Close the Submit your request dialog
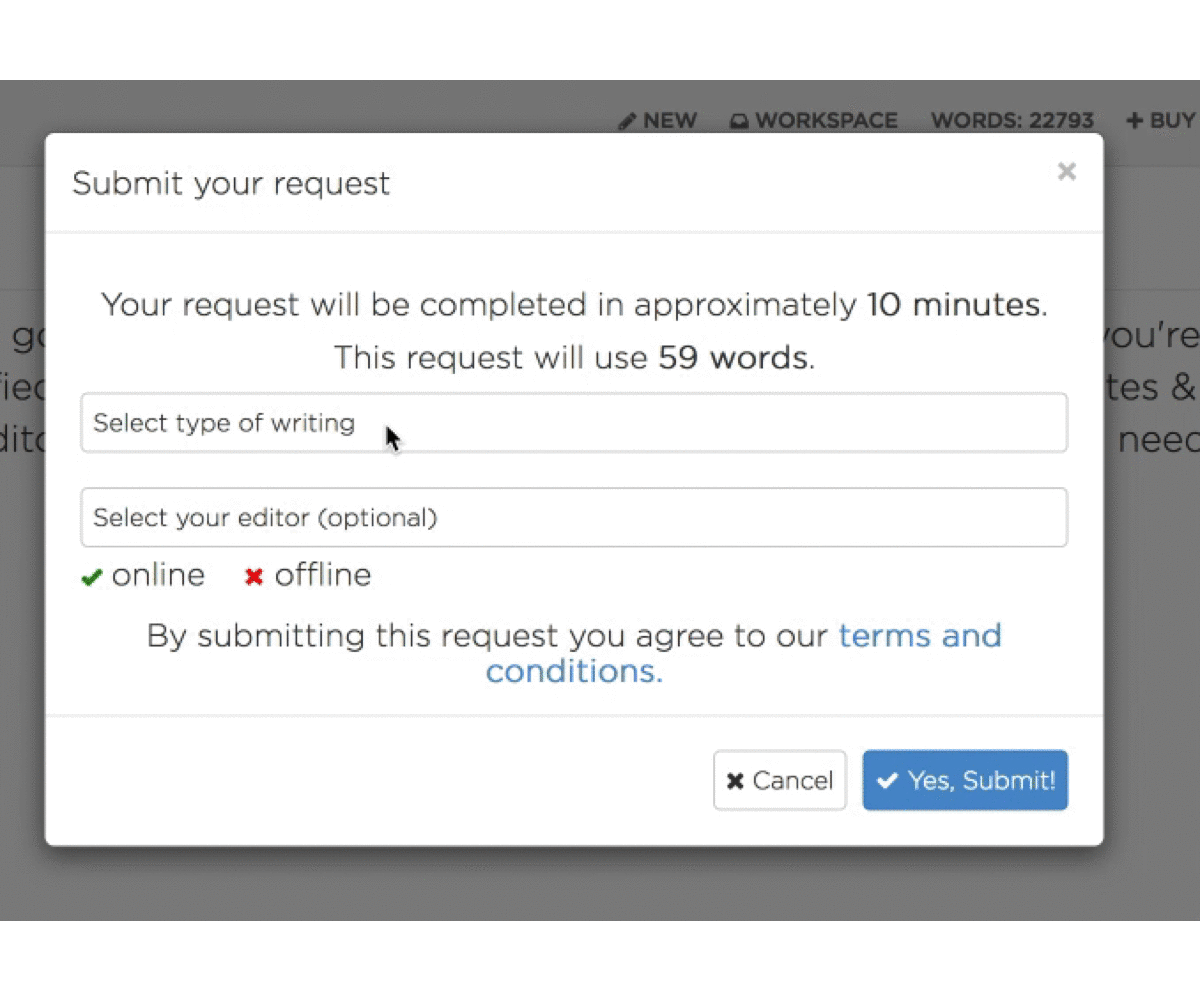Image resolution: width=1200 pixels, height=1000 pixels. (1067, 172)
